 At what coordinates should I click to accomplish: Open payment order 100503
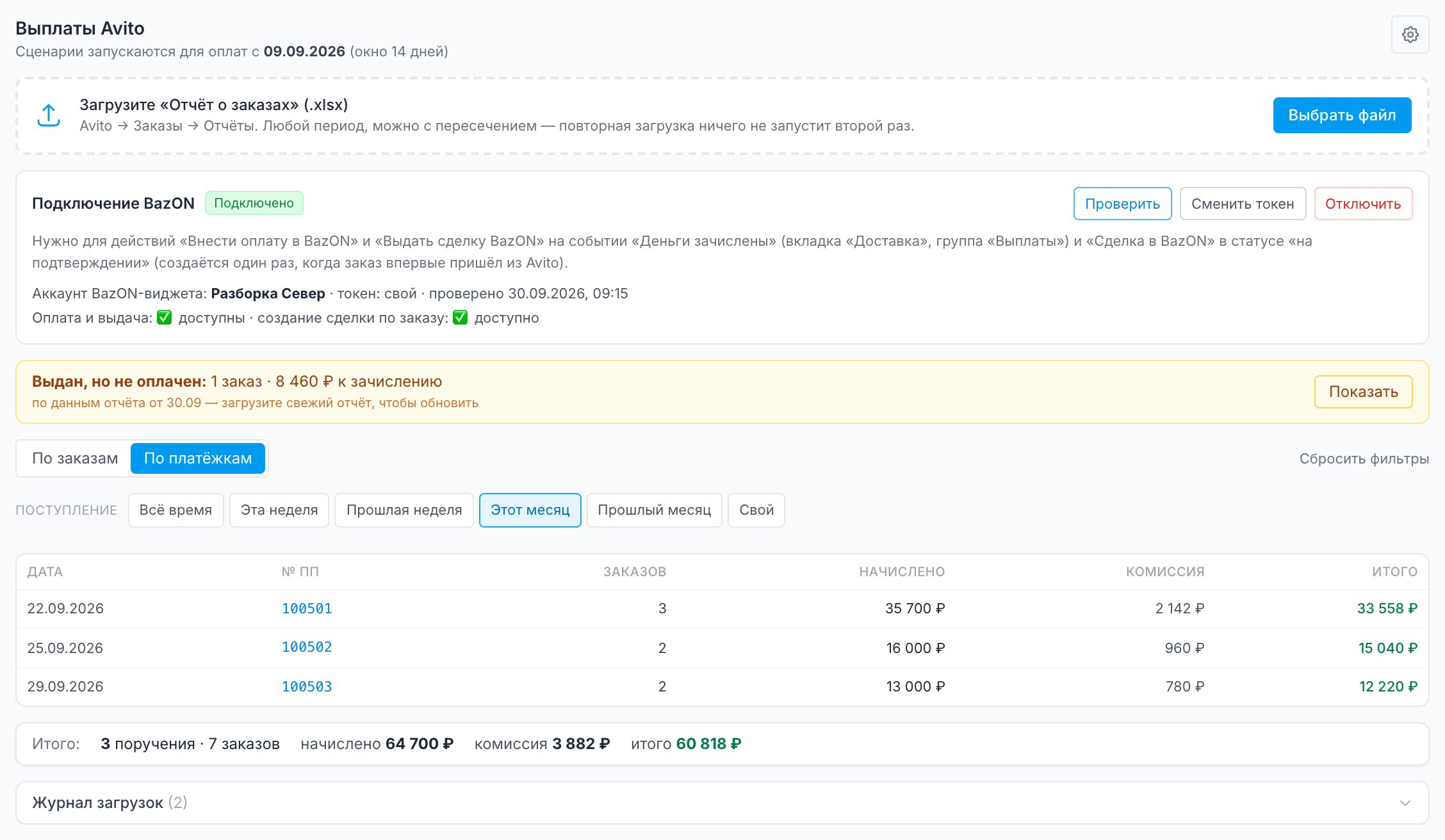[x=307, y=687]
